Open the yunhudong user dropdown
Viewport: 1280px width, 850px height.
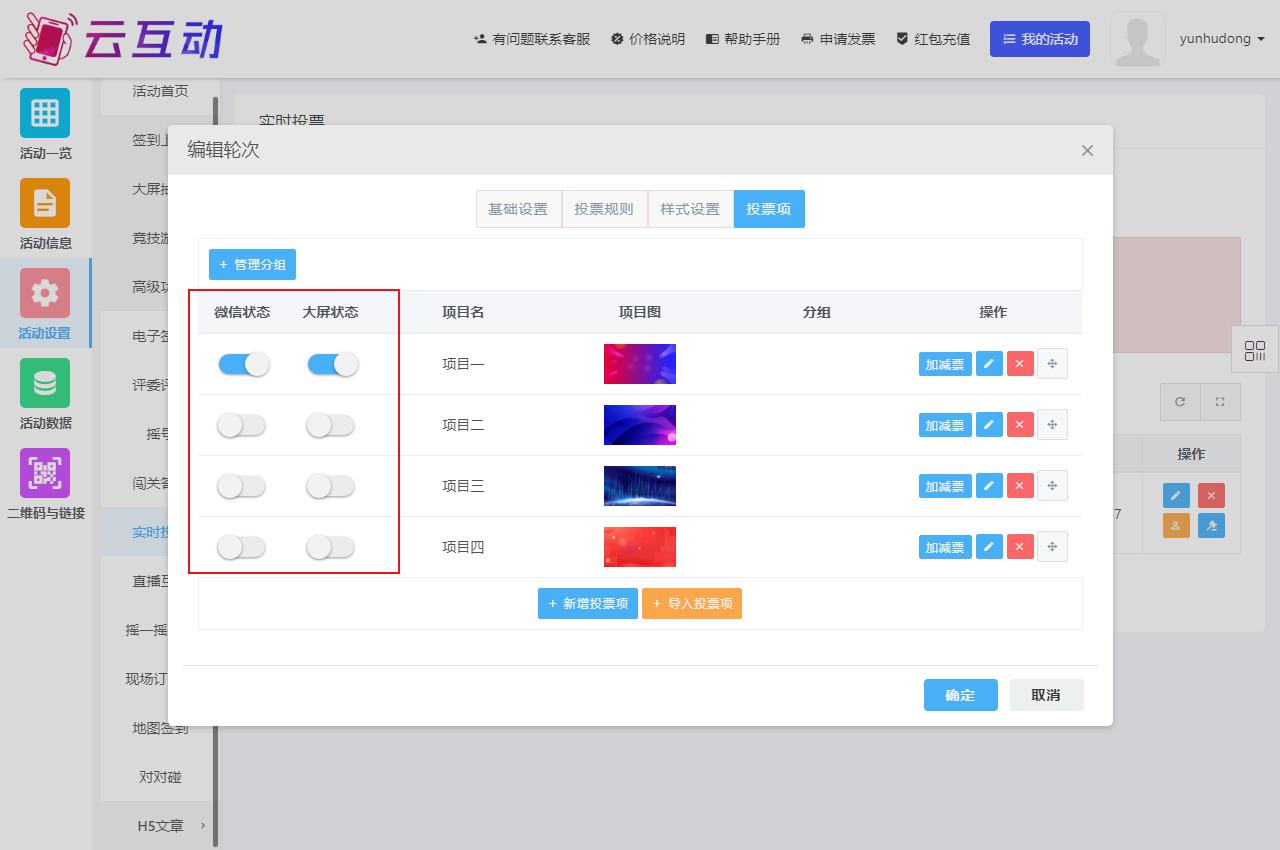point(1222,39)
